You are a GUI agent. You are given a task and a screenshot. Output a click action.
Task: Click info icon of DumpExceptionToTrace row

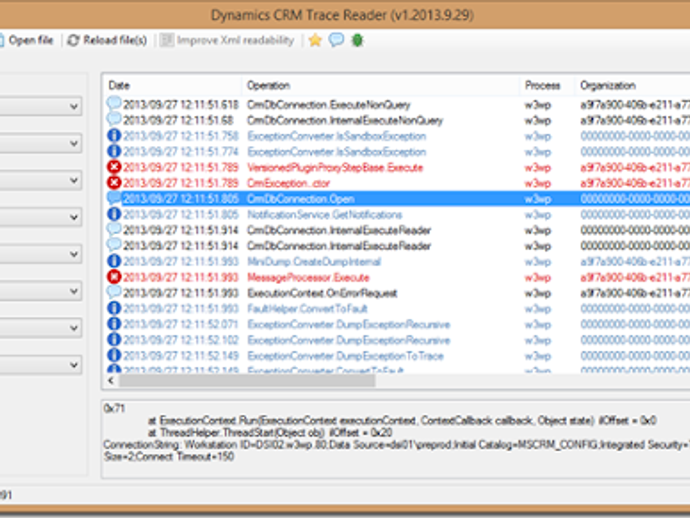click(x=114, y=356)
